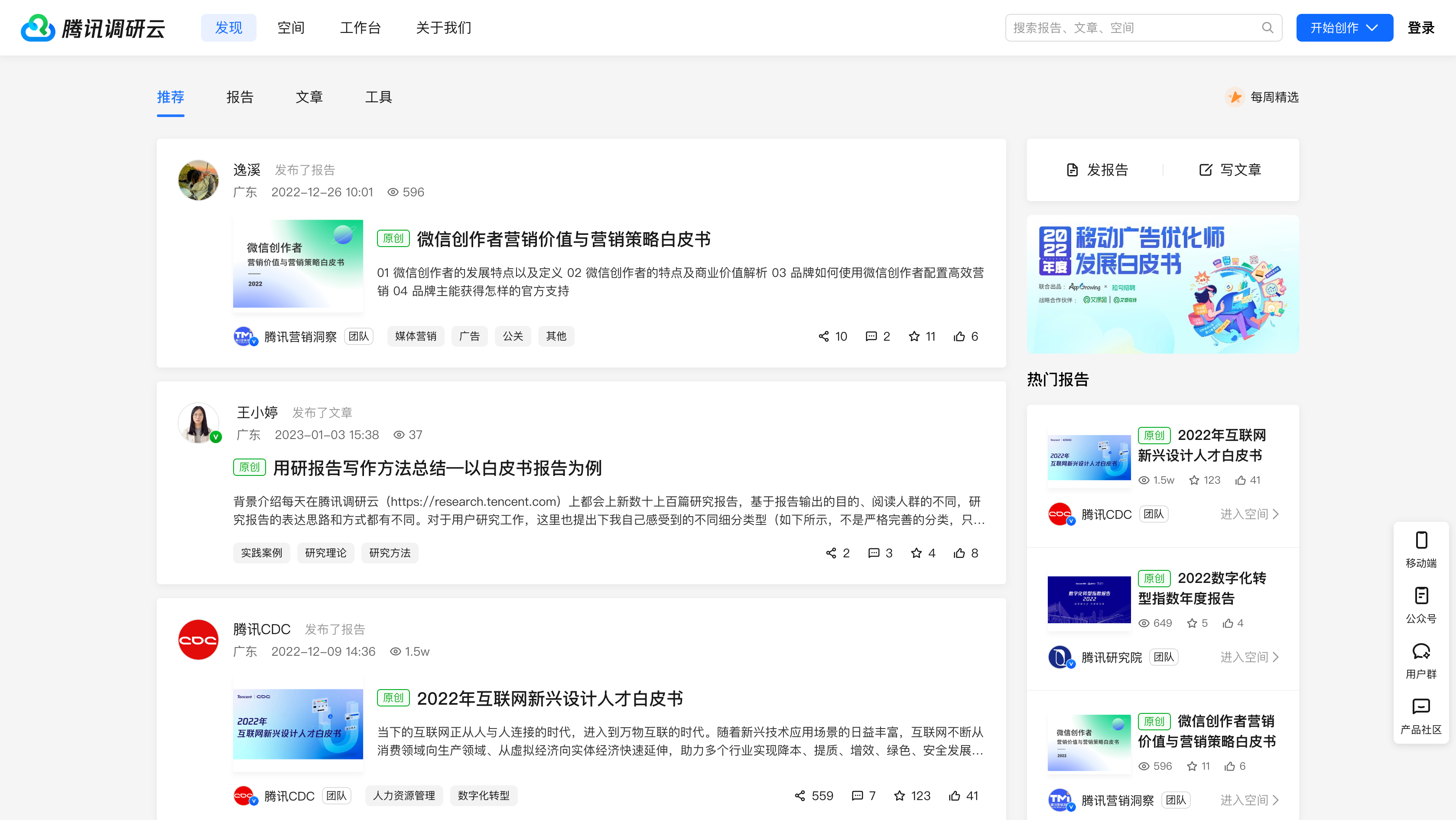This screenshot has width=1456, height=820.
Task: Open the 移动广告优化师发展白皮书 banner
Action: click(x=1163, y=284)
